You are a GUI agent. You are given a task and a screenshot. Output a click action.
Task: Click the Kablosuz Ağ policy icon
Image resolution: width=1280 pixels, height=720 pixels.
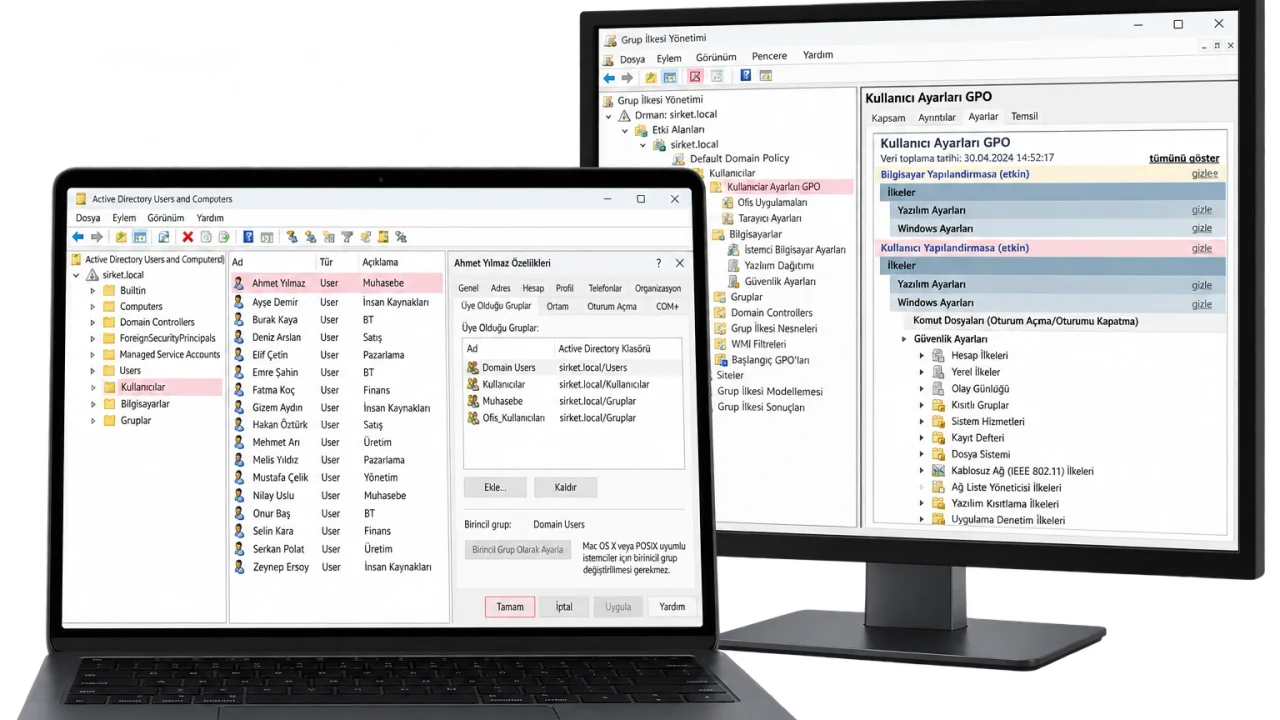[x=938, y=471]
